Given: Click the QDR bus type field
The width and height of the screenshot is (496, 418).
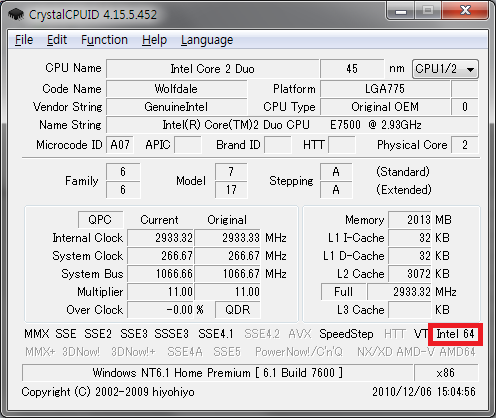Looking at the screenshot, I should (238, 310).
